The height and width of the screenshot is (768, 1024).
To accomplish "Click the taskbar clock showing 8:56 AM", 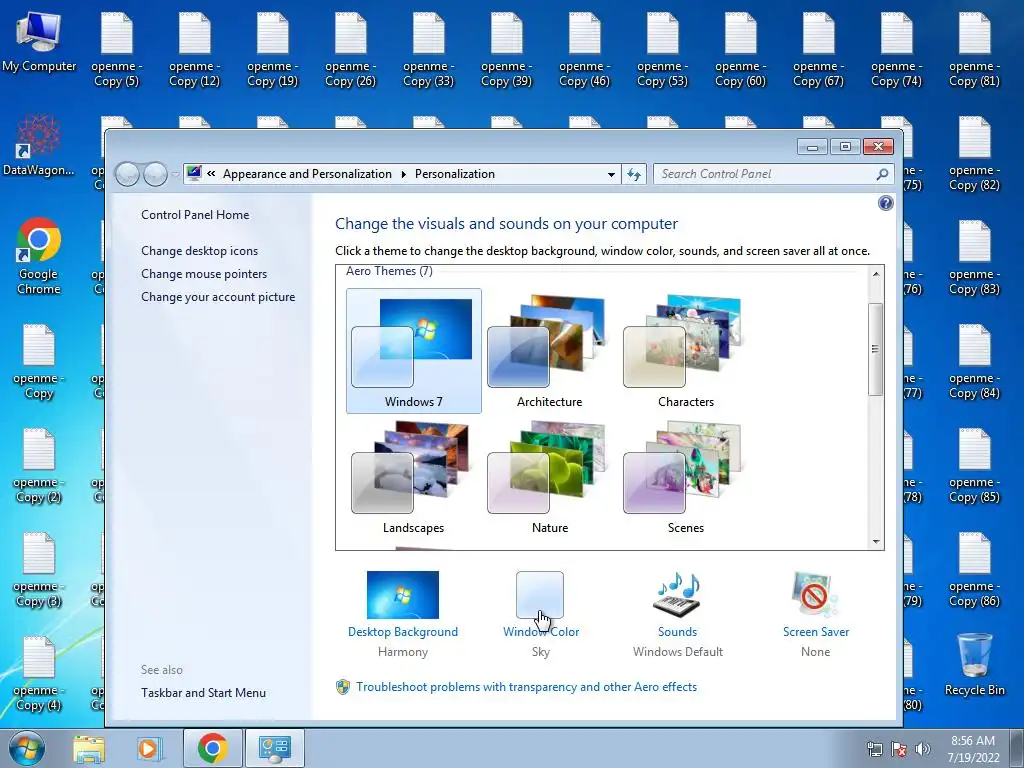I will (973, 749).
